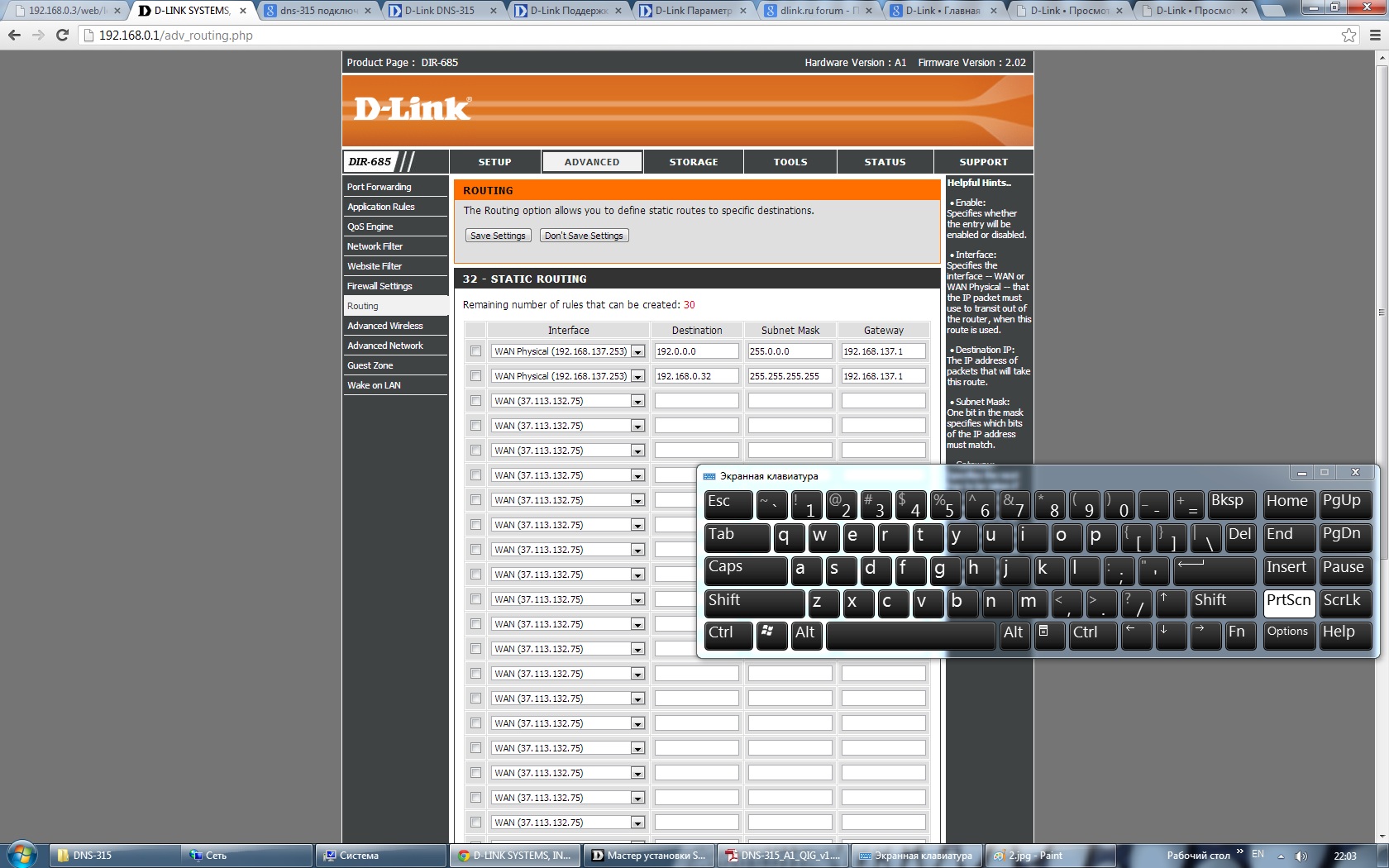Tick the checkbox for route 192.168.0.32

coord(475,376)
